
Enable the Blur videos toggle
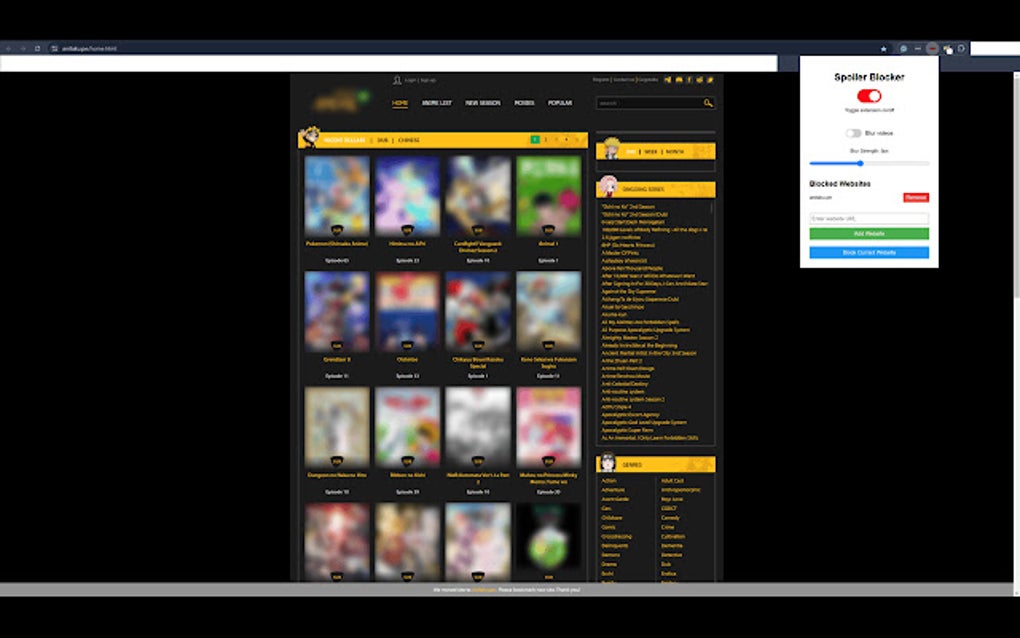853,132
